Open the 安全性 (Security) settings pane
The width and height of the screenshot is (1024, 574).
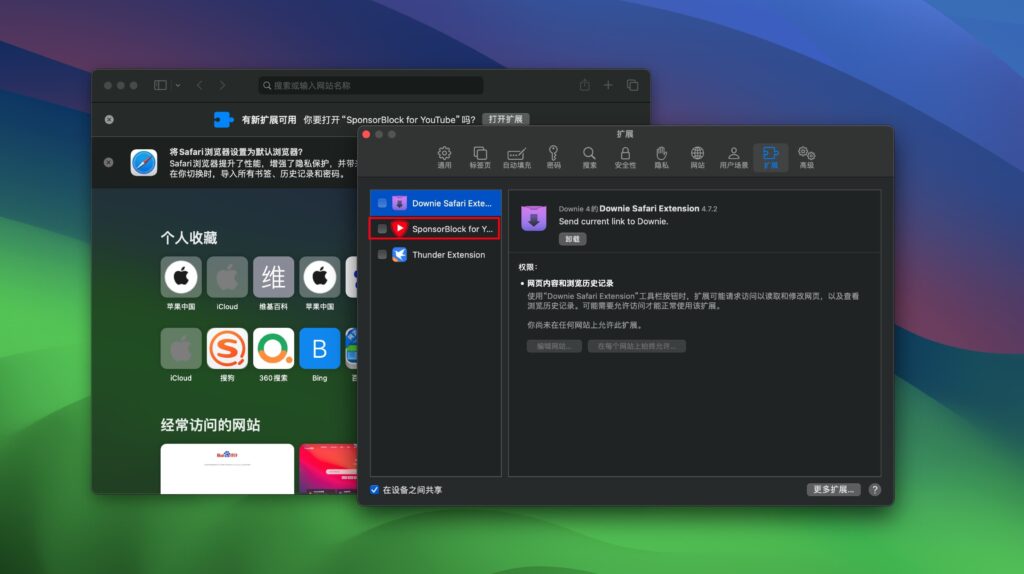625,157
